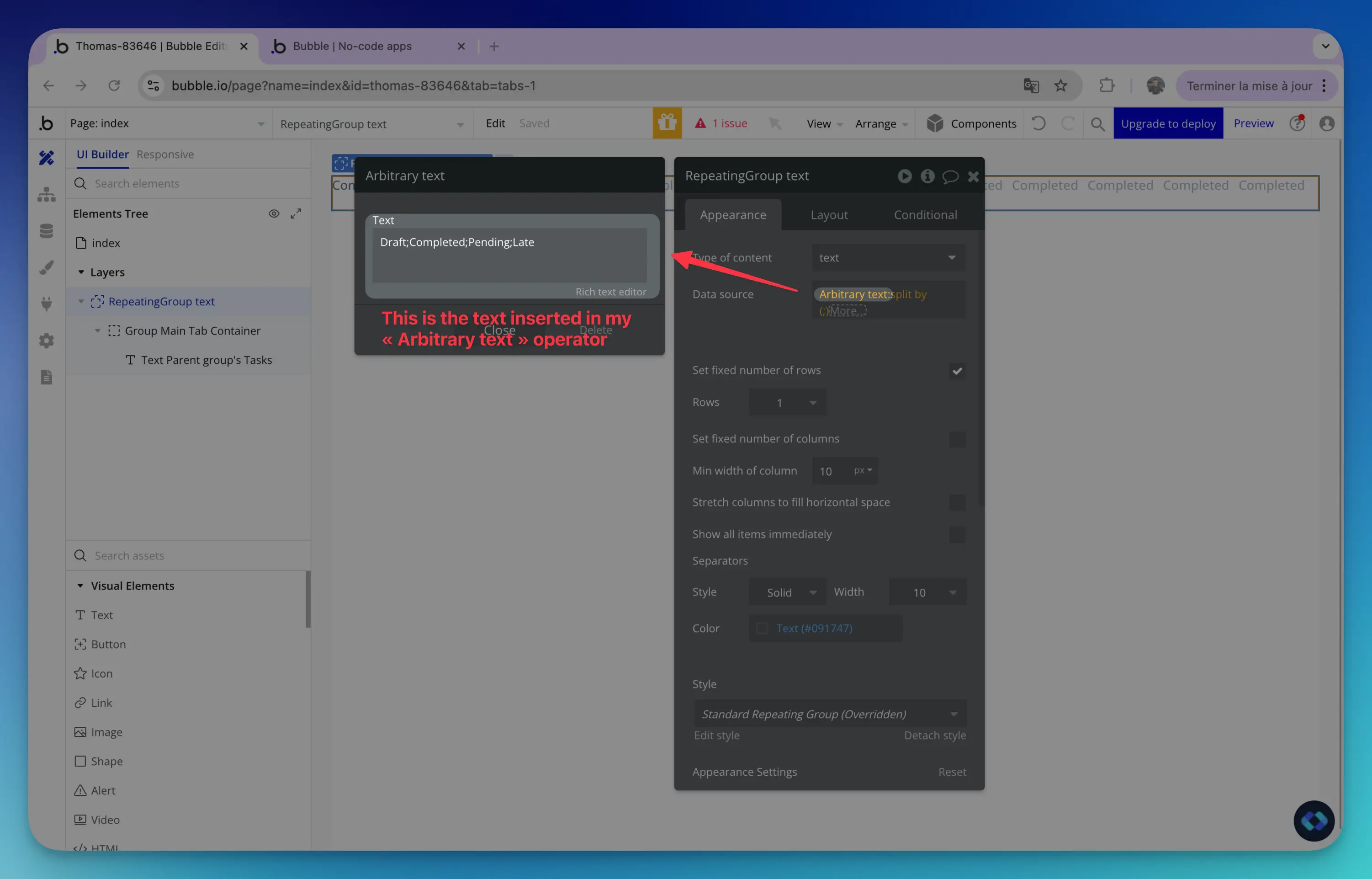Image resolution: width=1372 pixels, height=879 pixels.
Task: Click the gift box icon
Action: click(667, 123)
